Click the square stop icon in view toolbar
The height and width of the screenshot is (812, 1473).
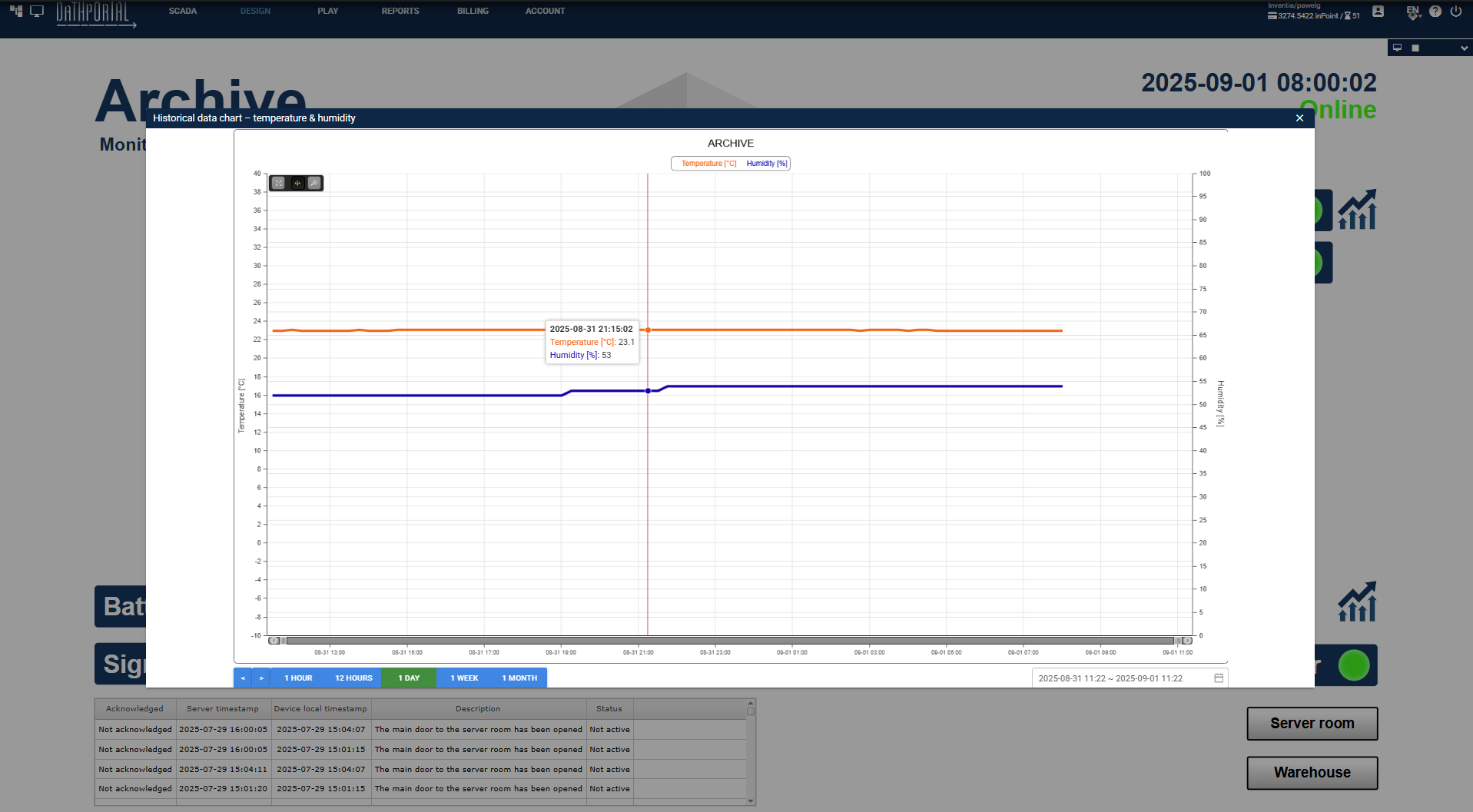click(1415, 48)
